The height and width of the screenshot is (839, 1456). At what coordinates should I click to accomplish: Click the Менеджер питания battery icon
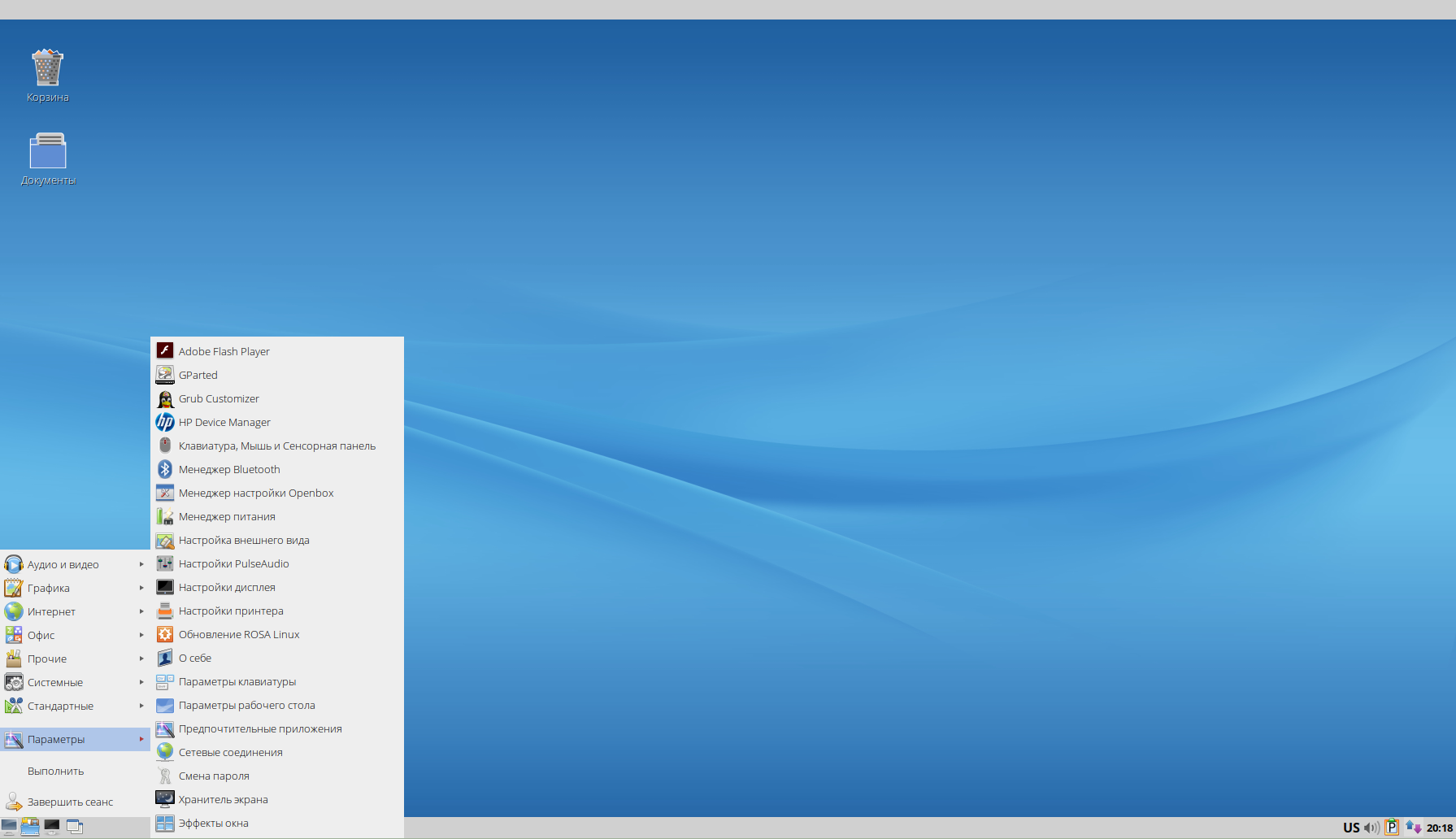coord(165,516)
